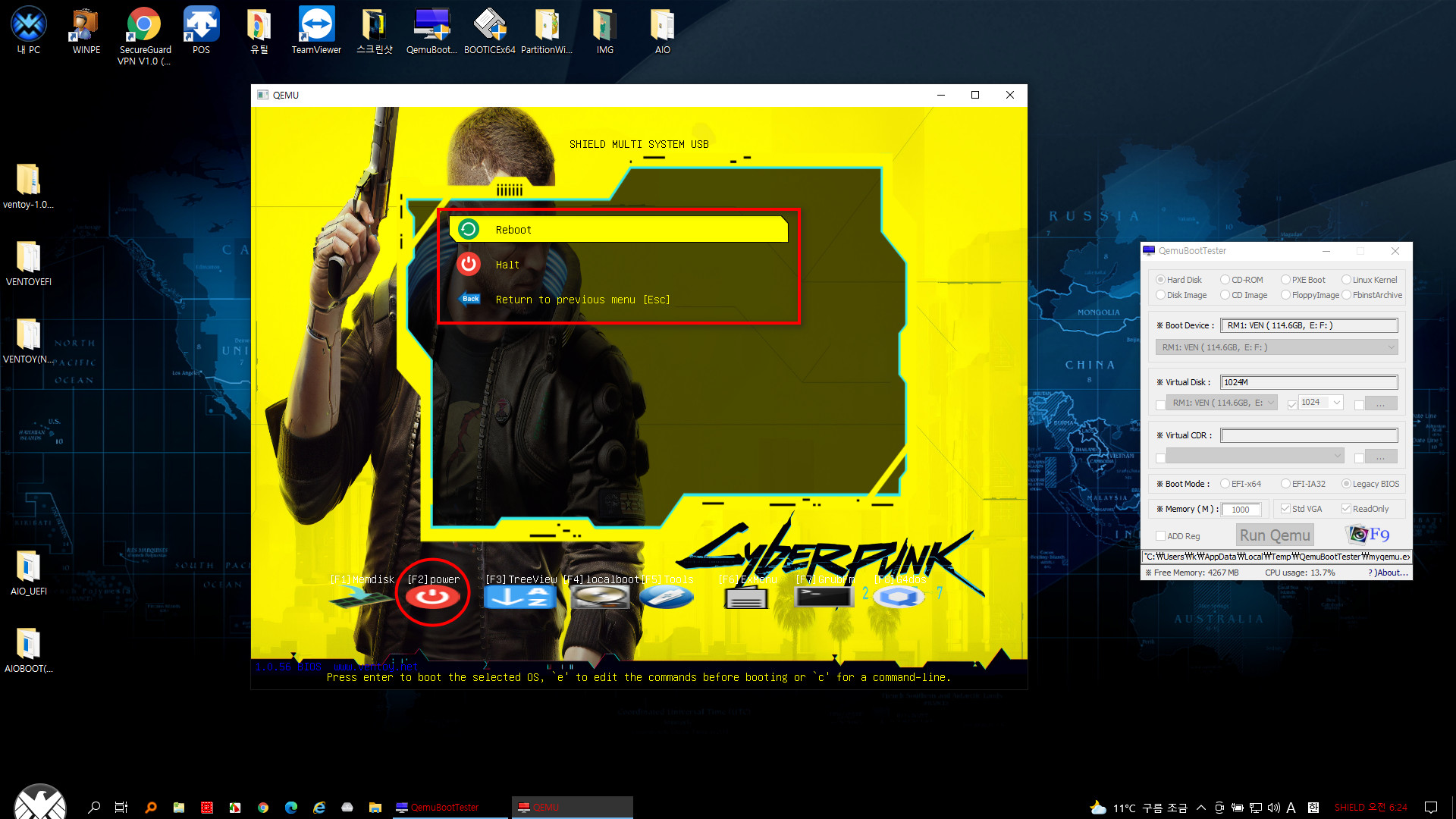Image resolution: width=1456 pixels, height=819 pixels.
Task: Choose Legacy BIOS boot mode
Action: coord(1346,484)
